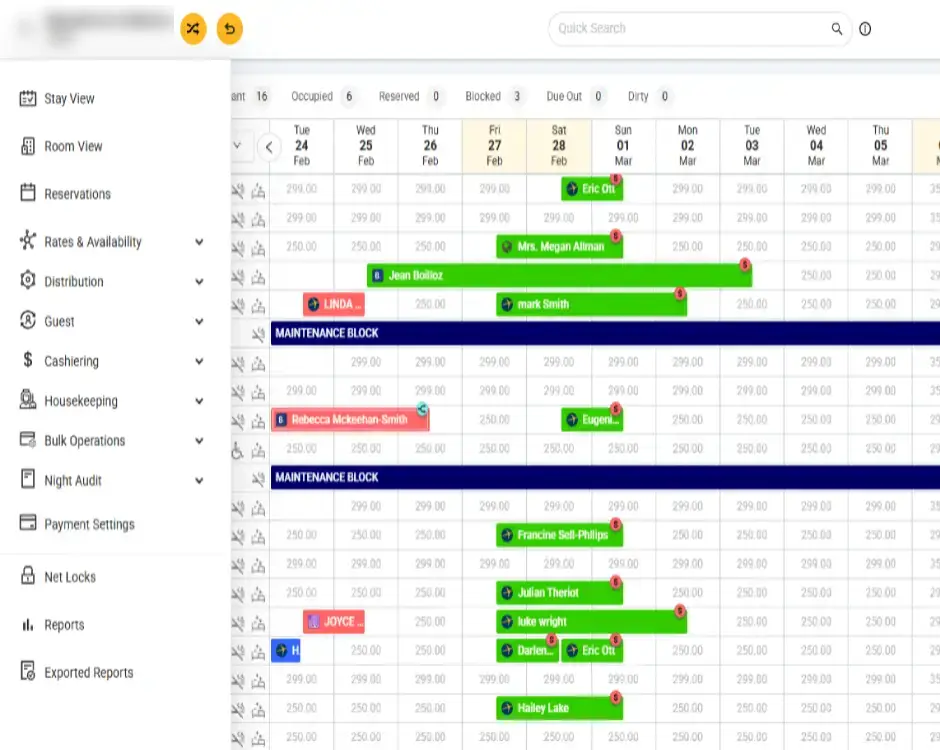Screen dimensions: 940x750
Task: Click the yellow shuffle room-swap icon
Action: [193, 29]
